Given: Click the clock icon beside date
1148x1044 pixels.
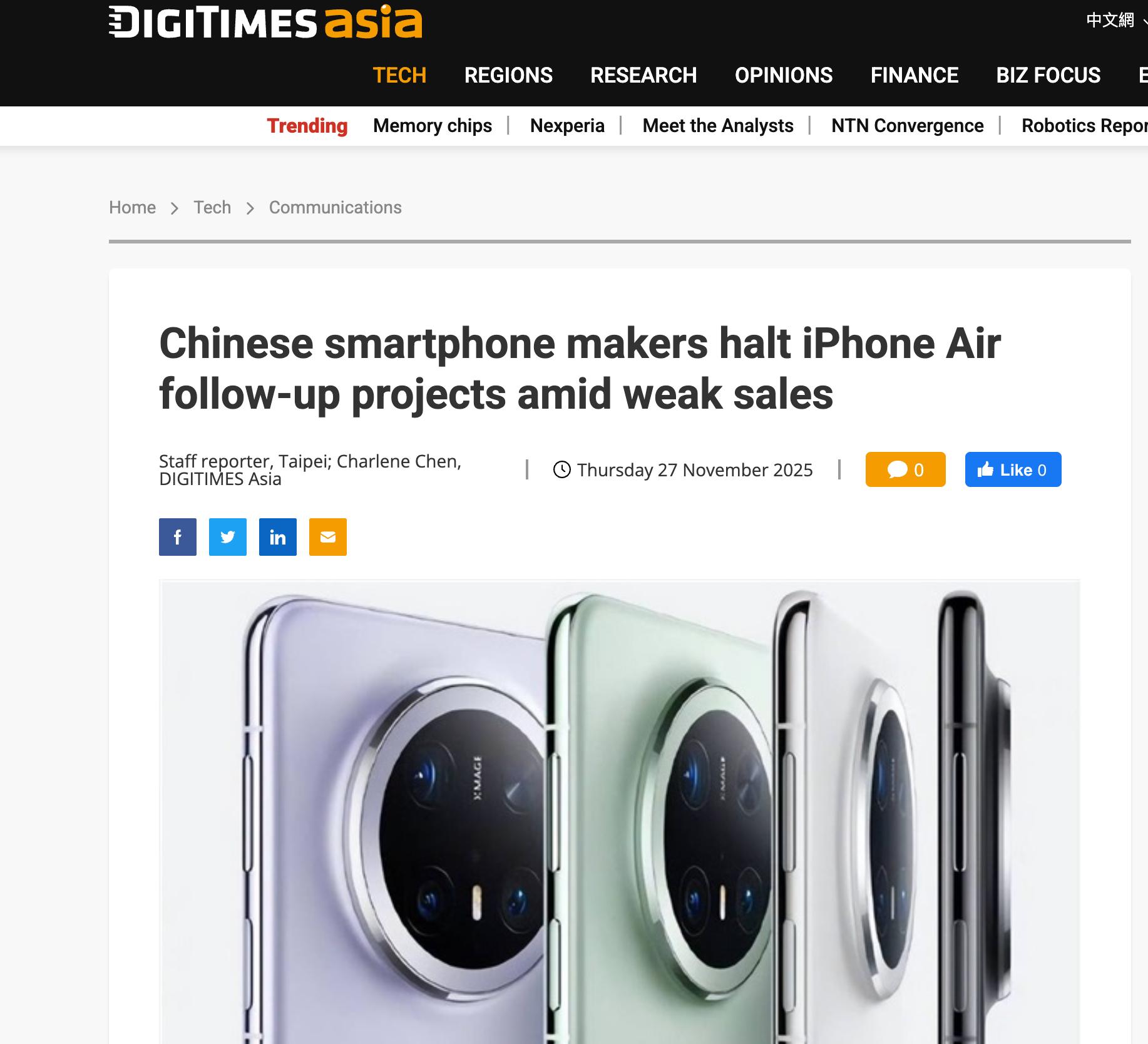Looking at the screenshot, I should 562,469.
